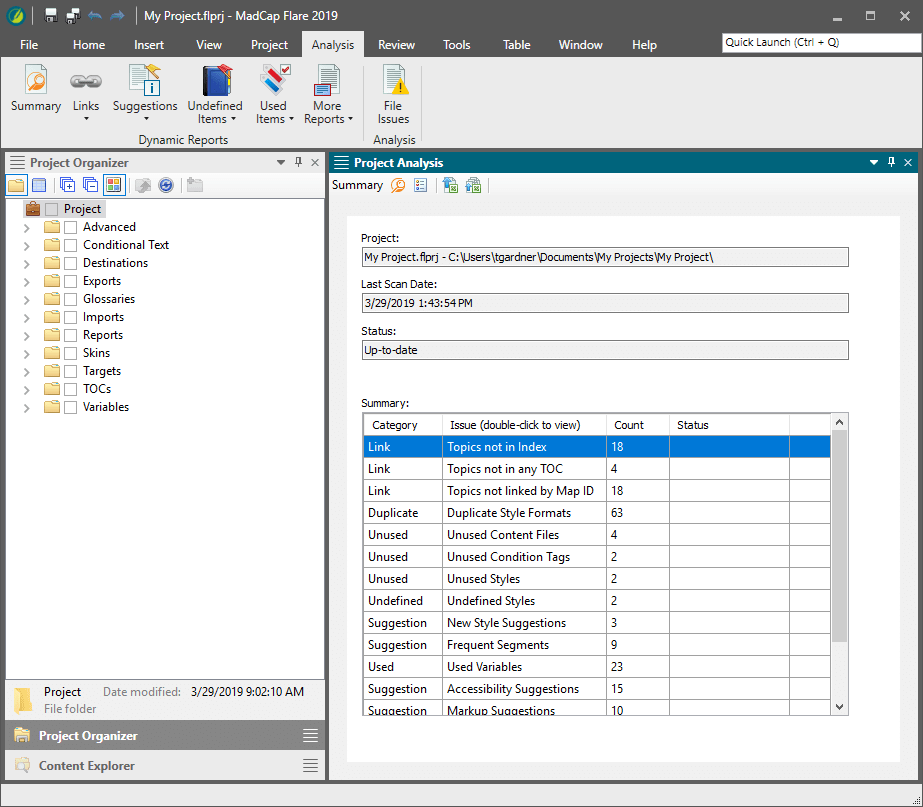The width and height of the screenshot is (923, 807).
Task: Check the Destinations folder checkbox
Action: point(71,264)
